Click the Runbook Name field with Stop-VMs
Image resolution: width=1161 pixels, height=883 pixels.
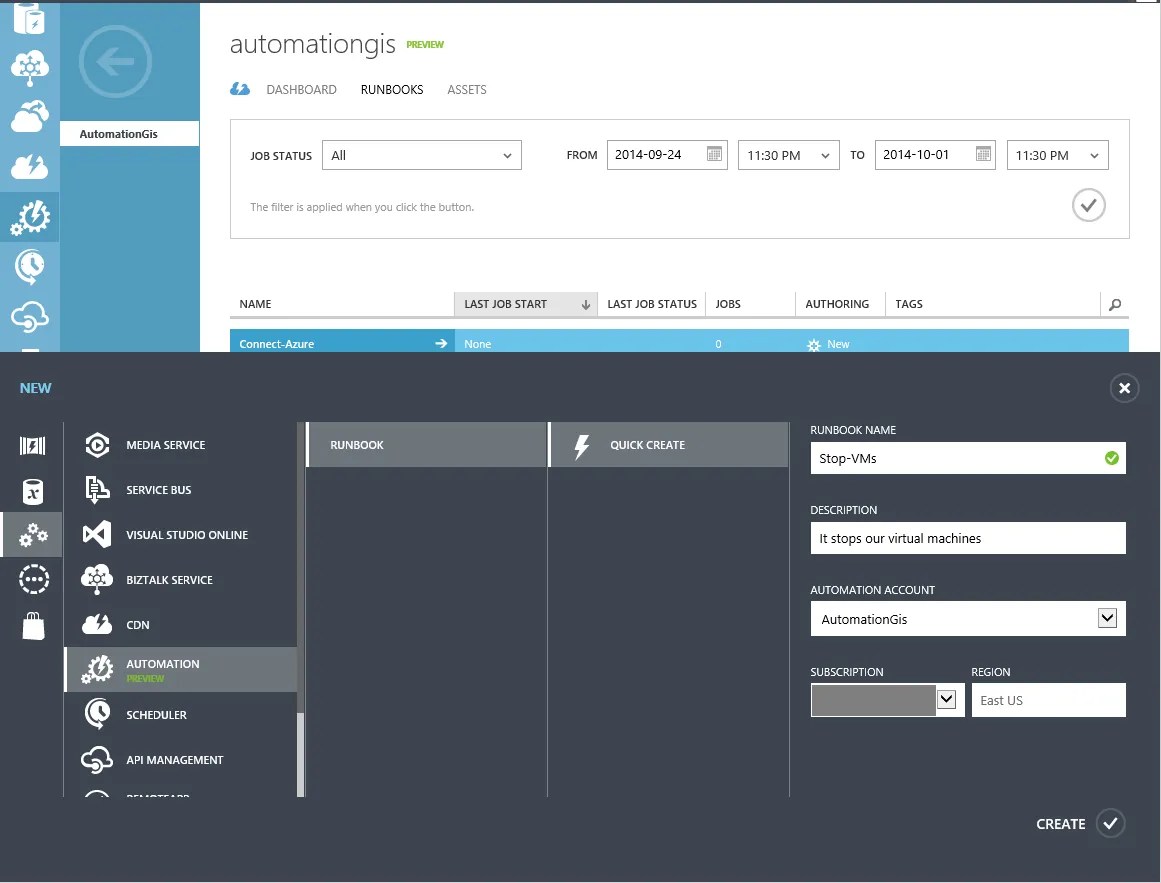coord(967,458)
